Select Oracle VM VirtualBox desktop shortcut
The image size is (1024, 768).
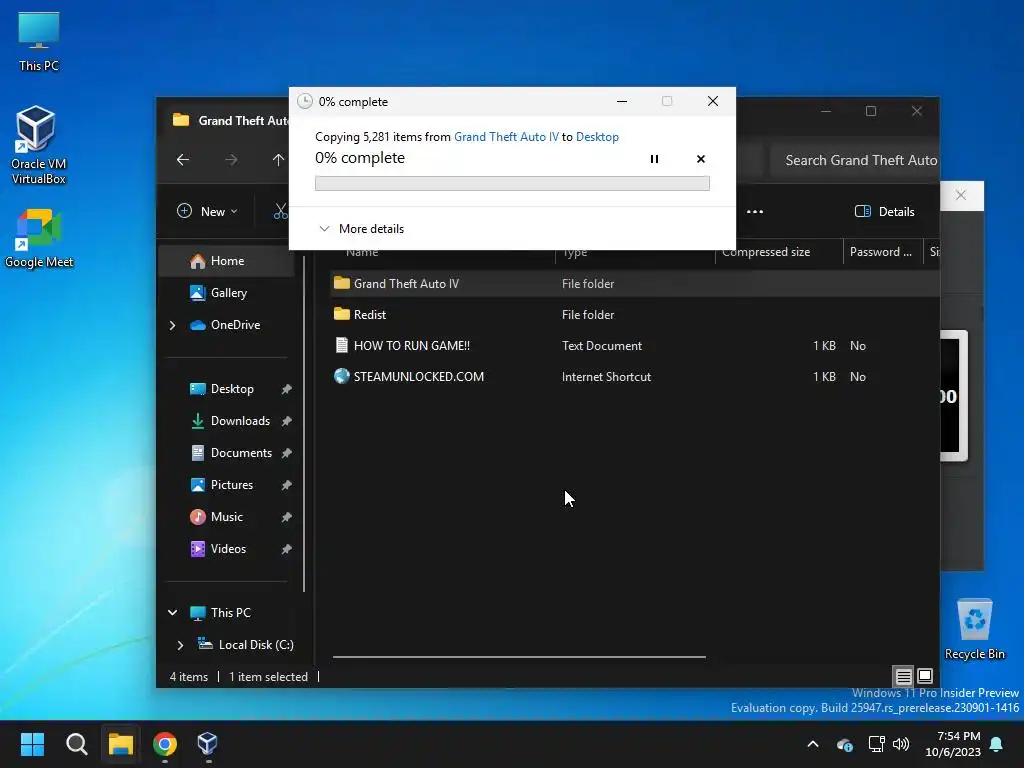pos(39,145)
